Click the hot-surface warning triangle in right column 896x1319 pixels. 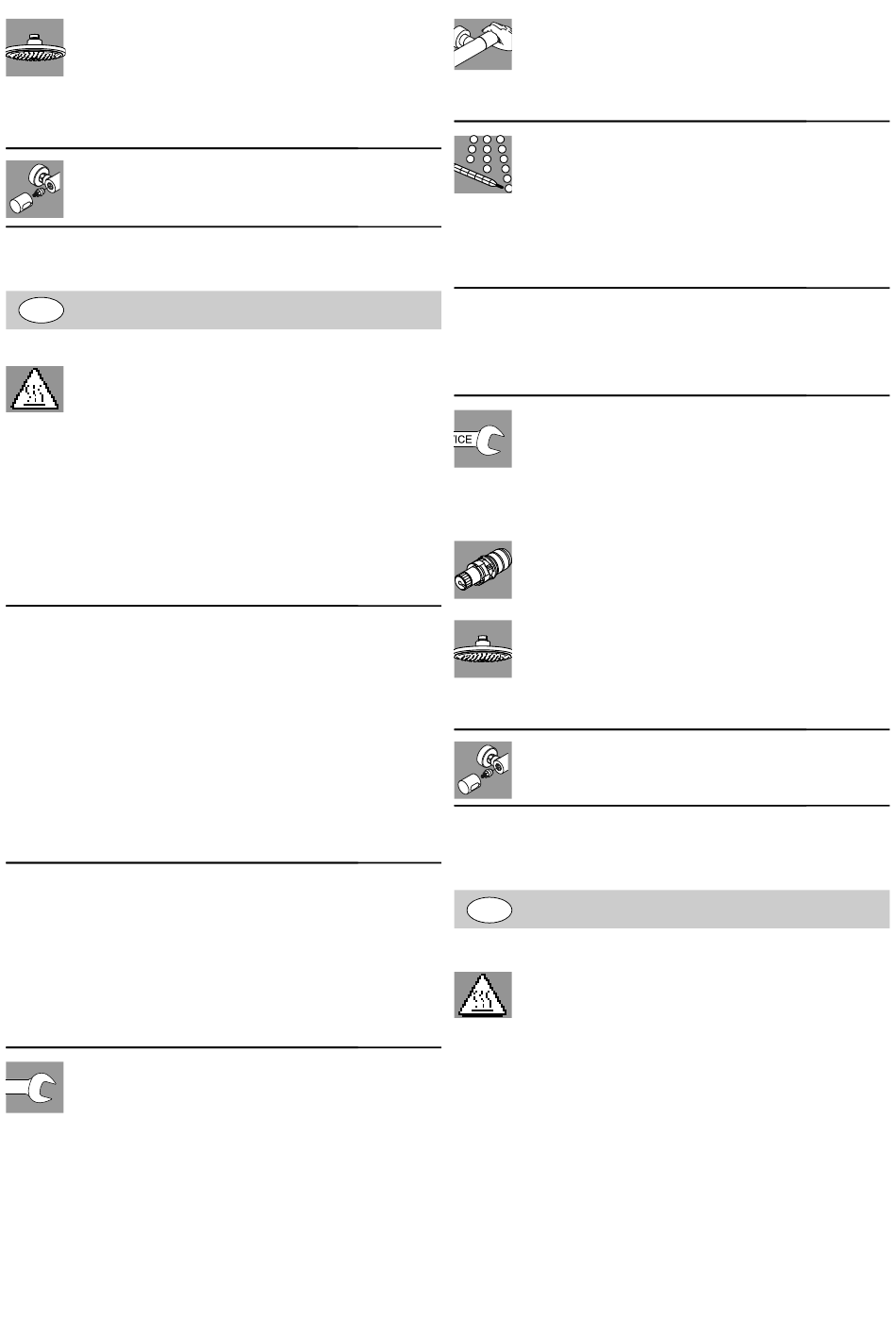tap(483, 994)
